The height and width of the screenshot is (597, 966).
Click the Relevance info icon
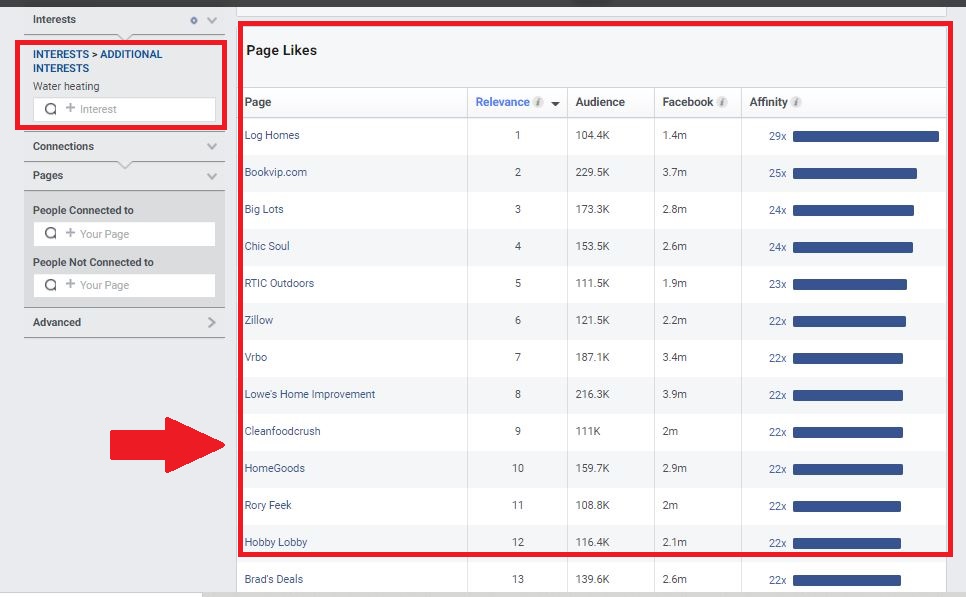[538, 102]
